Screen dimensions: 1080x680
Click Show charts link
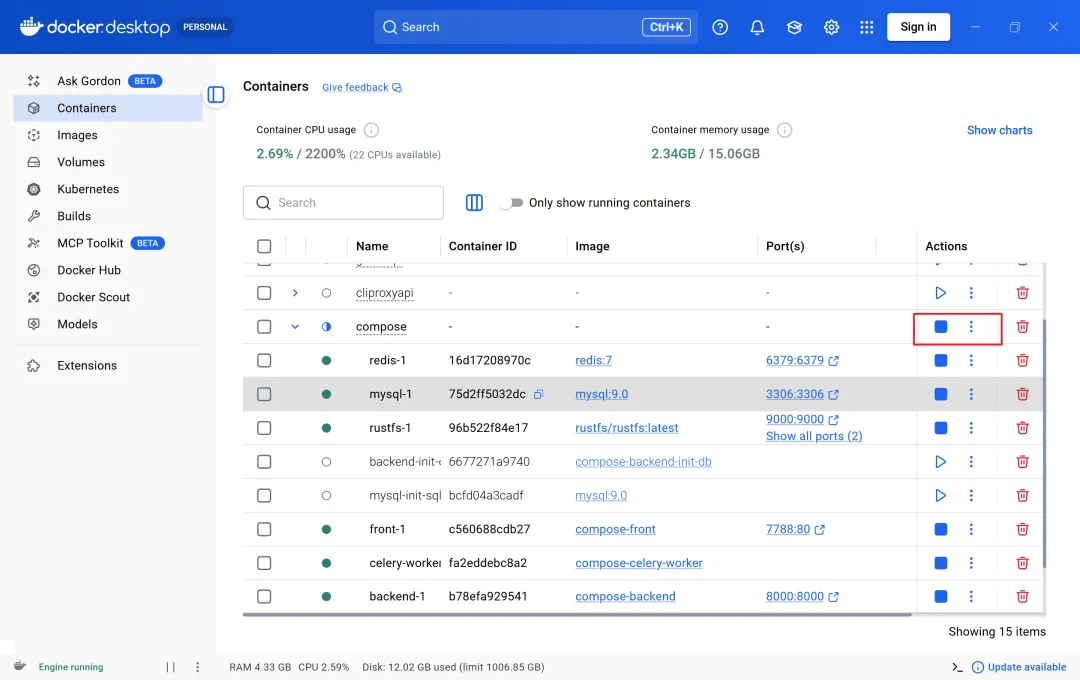[x=999, y=130]
